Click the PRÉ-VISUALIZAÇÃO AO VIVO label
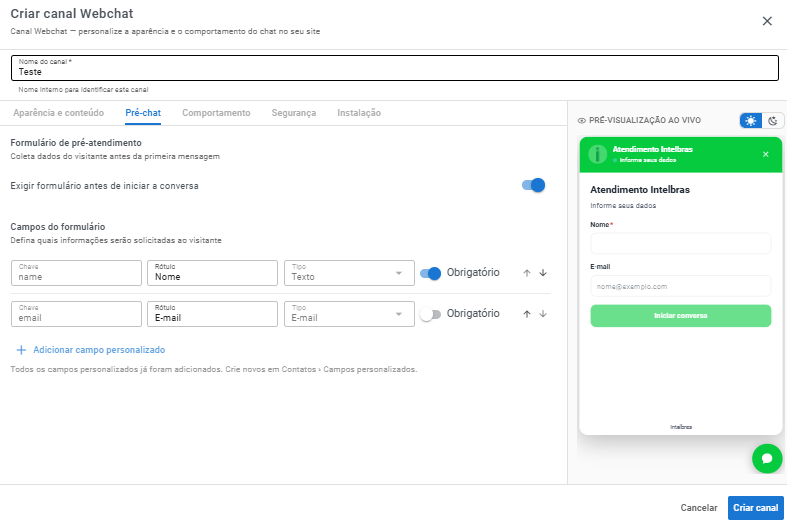The image size is (787, 524). [644, 120]
